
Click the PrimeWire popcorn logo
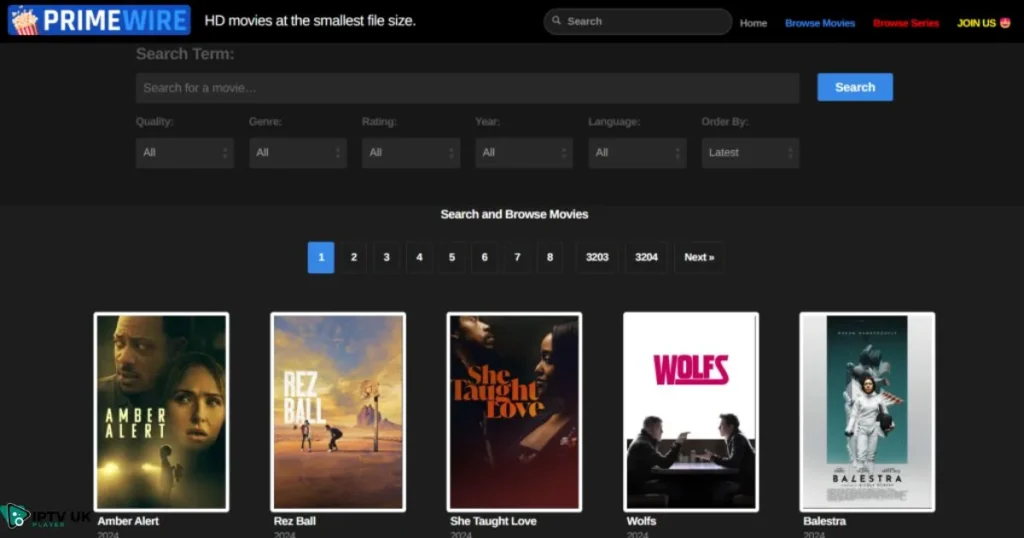tap(99, 20)
